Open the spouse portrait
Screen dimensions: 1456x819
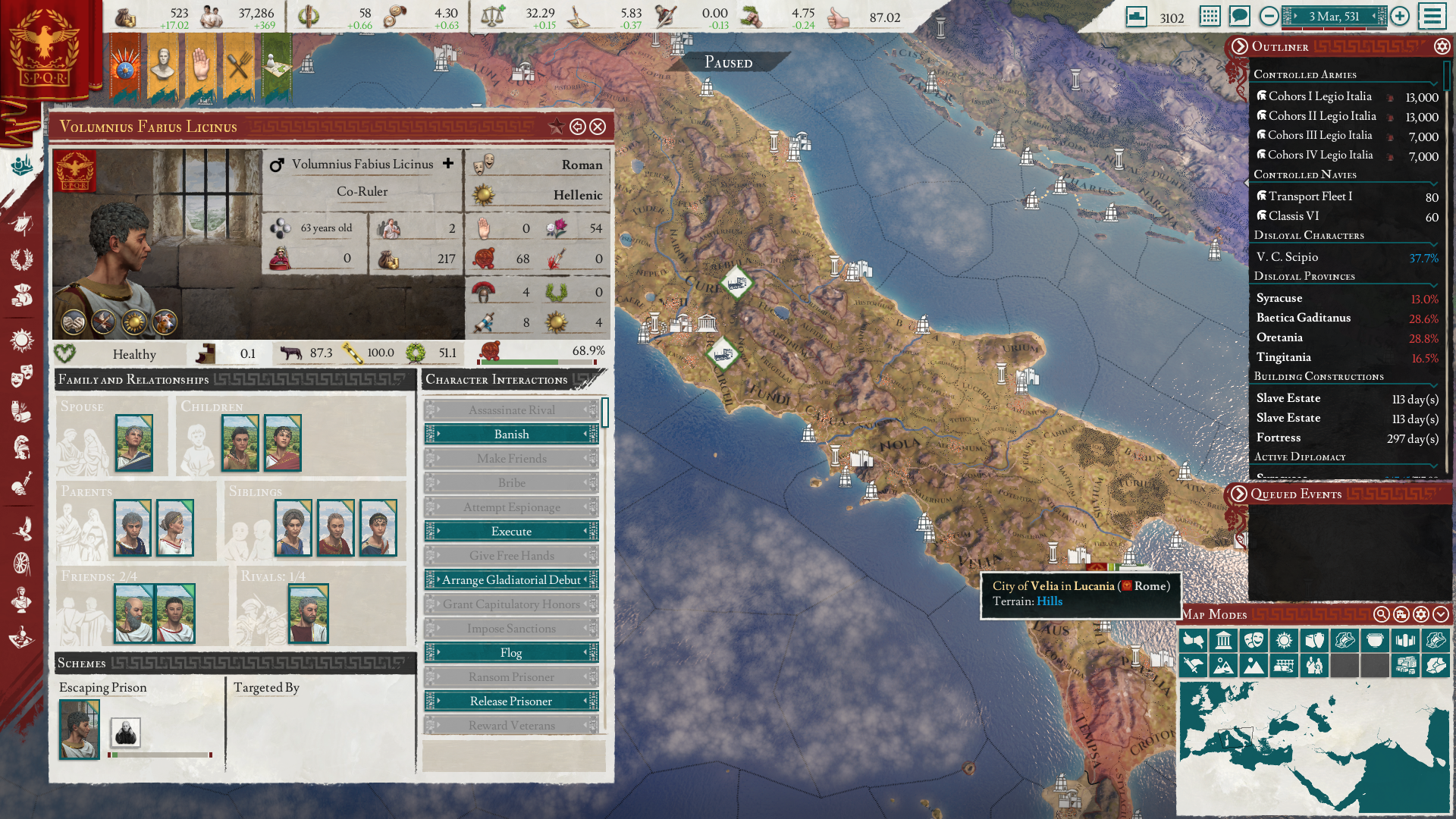pyautogui.click(x=134, y=443)
